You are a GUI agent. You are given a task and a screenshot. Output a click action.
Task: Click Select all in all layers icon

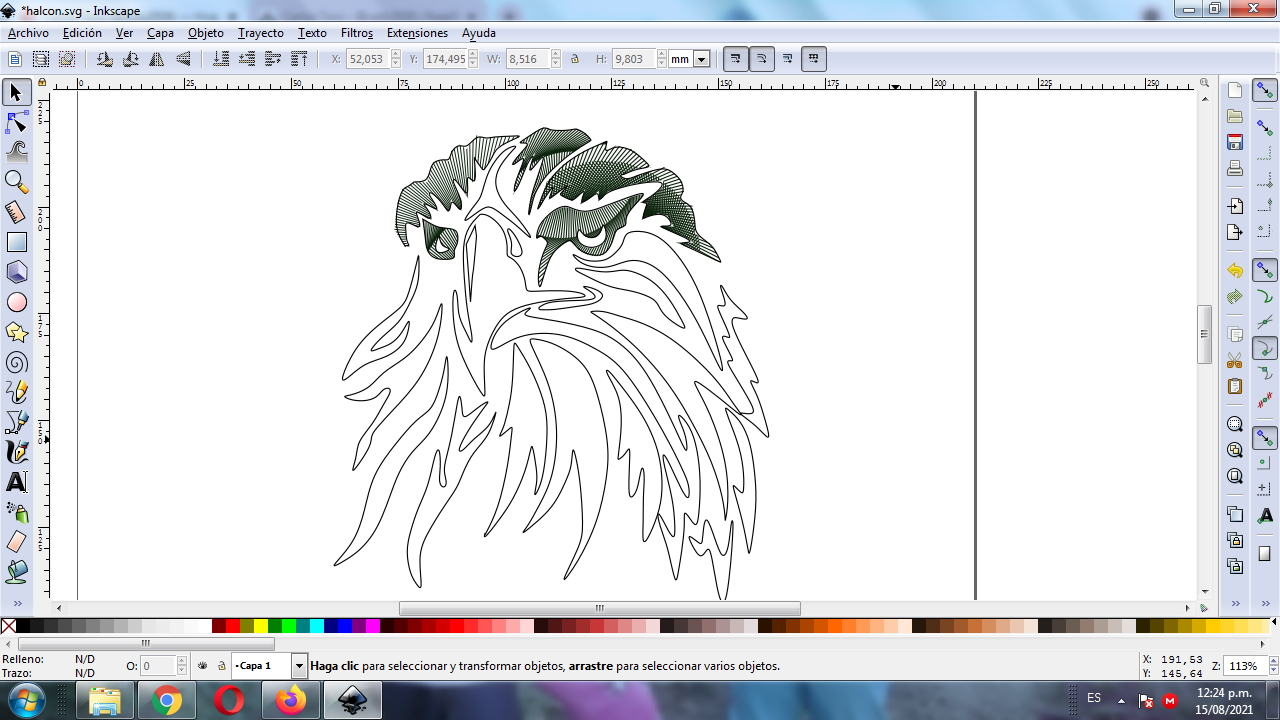click(x=41, y=59)
